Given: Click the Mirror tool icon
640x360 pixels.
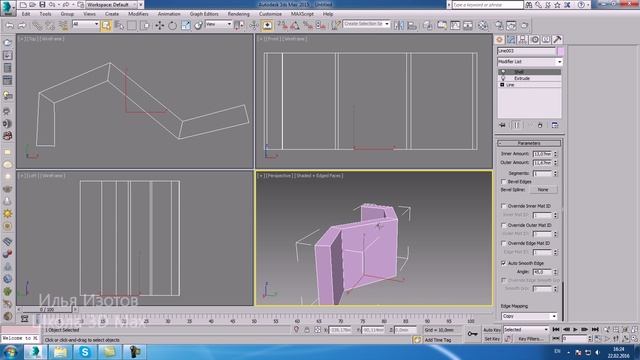Looking at the screenshot, I should coord(399,25).
